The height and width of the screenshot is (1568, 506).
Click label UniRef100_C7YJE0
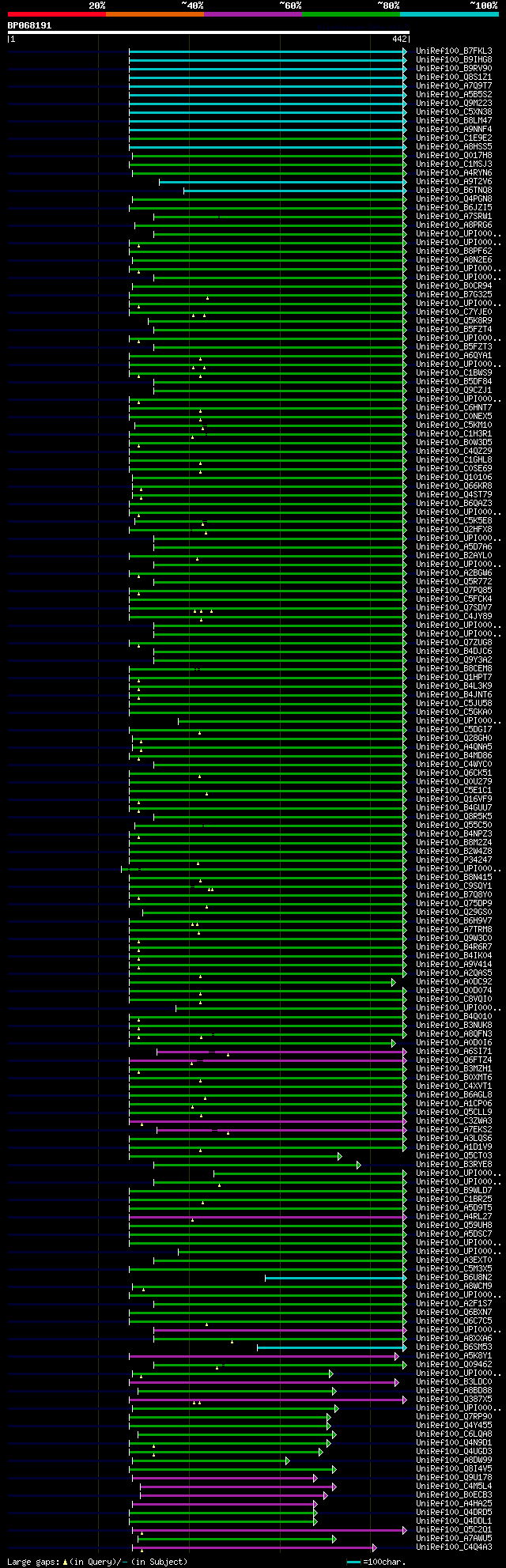[x=454, y=312]
